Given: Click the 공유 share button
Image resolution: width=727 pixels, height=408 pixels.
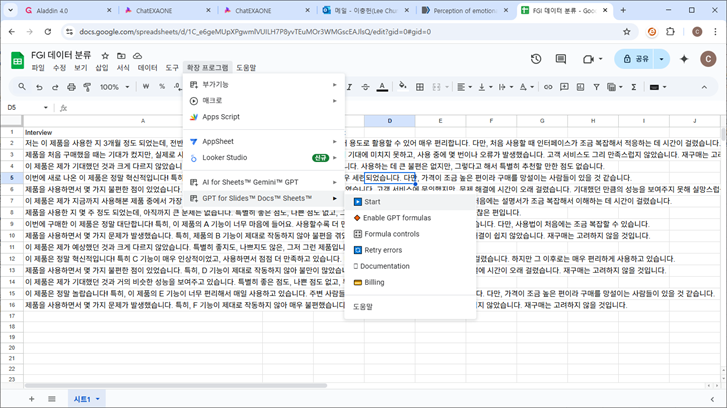Looking at the screenshot, I should pos(636,59).
